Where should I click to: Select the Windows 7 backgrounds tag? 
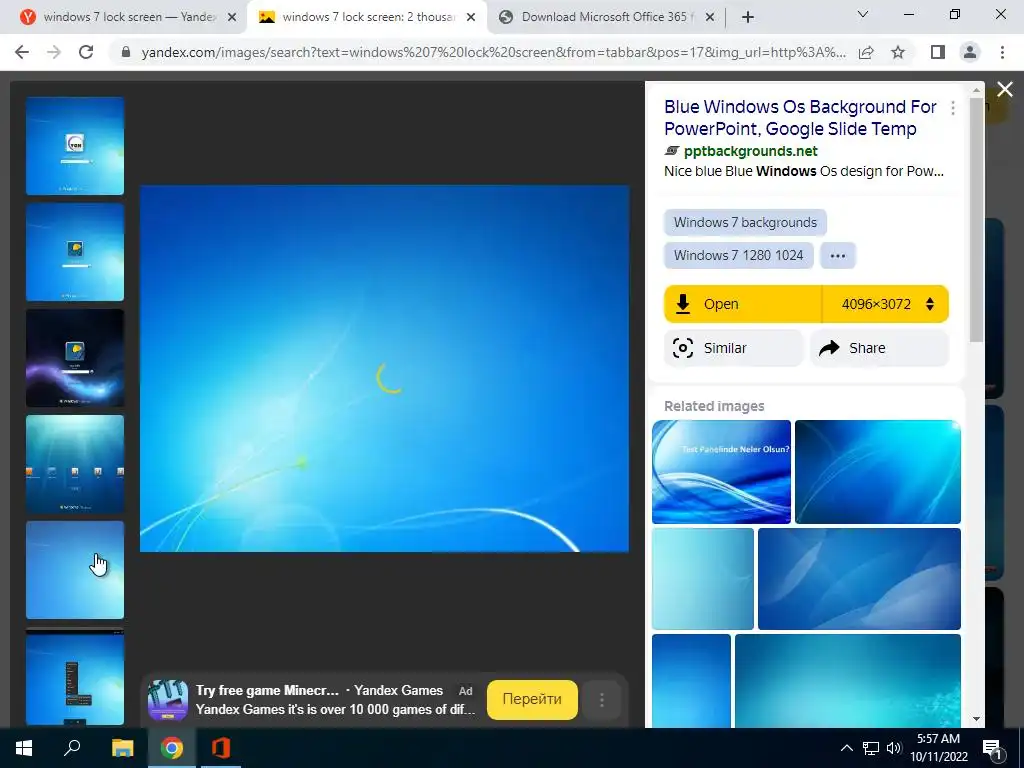coord(745,222)
